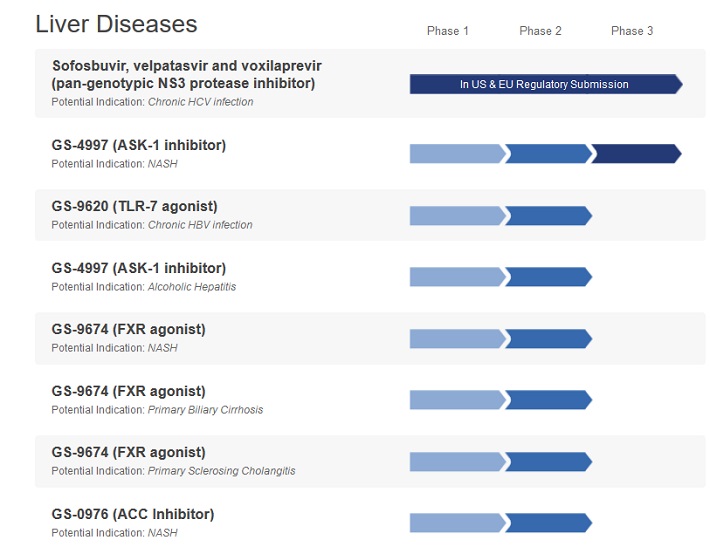The width and height of the screenshot is (710, 547).
Task: Click Phase 2 segment of GS-0976 bar
Action: point(548,523)
